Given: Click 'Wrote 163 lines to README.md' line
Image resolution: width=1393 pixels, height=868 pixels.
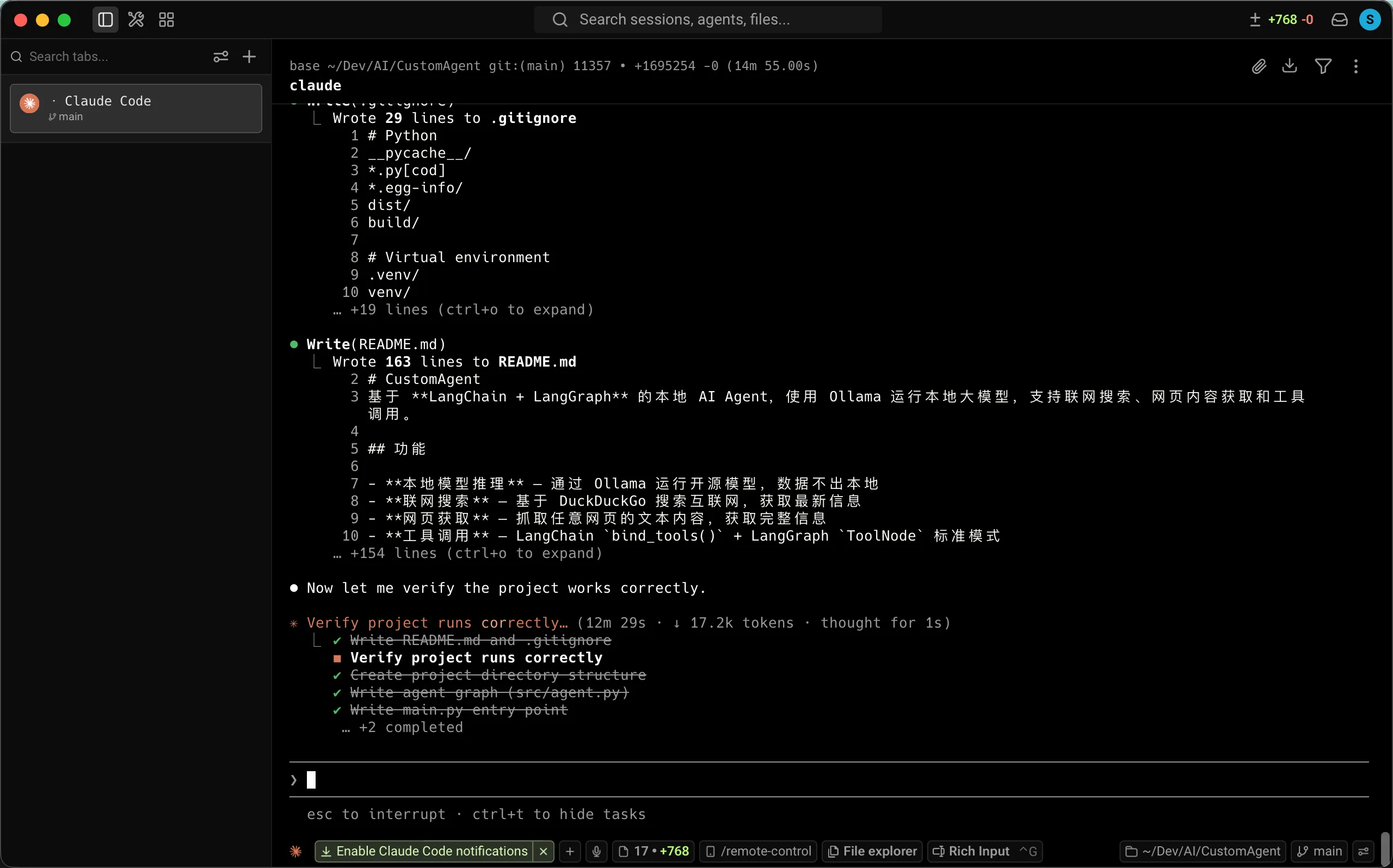Looking at the screenshot, I should pyautogui.click(x=454, y=361).
